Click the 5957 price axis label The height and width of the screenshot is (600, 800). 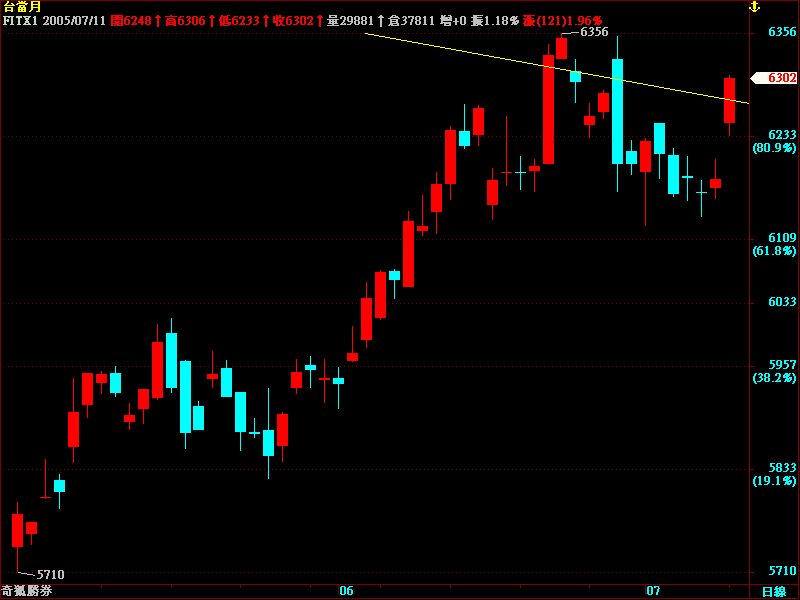pyautogui.click(x=782, y=365)
